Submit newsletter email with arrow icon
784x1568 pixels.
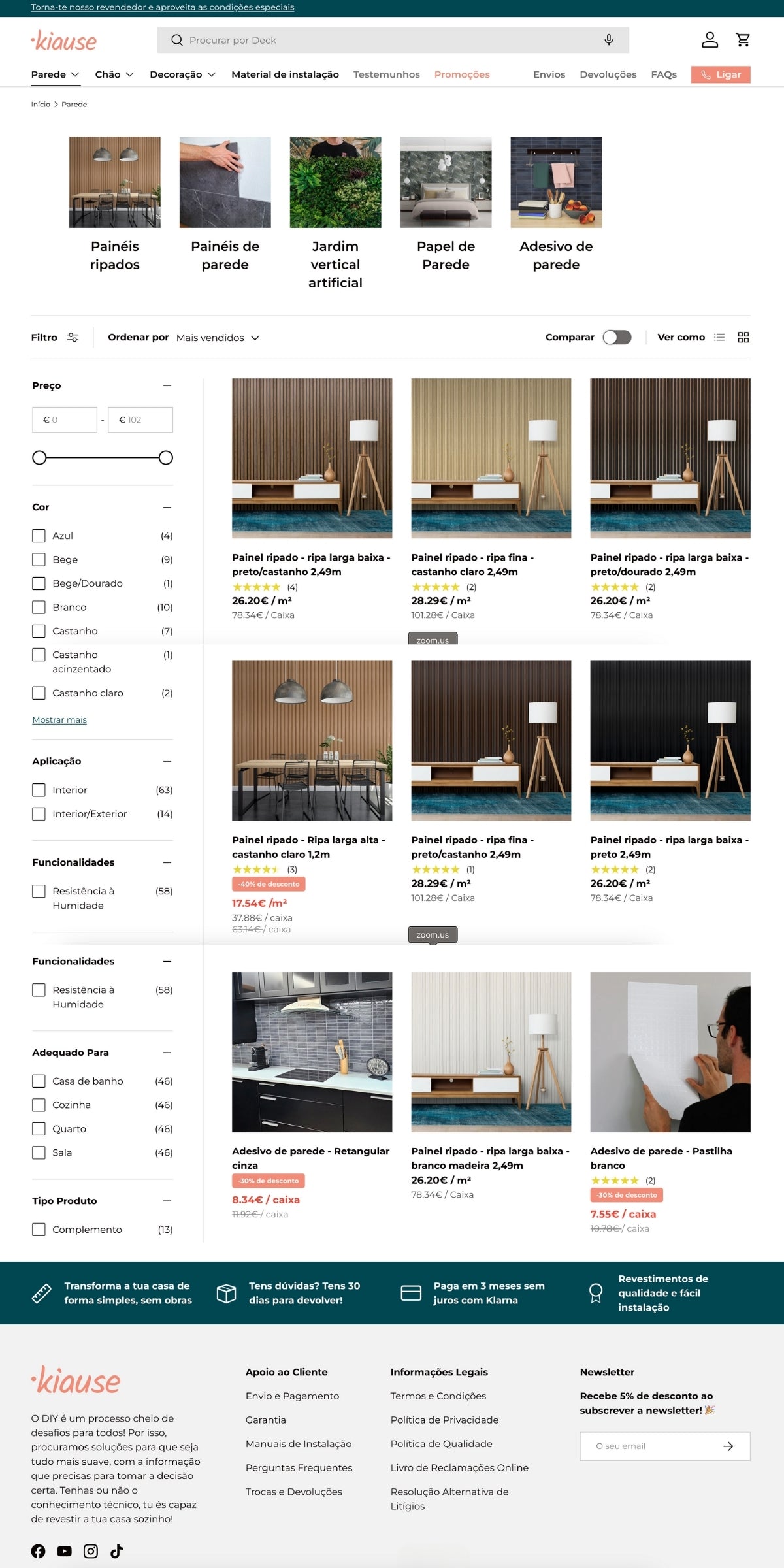pos(728,1446)
